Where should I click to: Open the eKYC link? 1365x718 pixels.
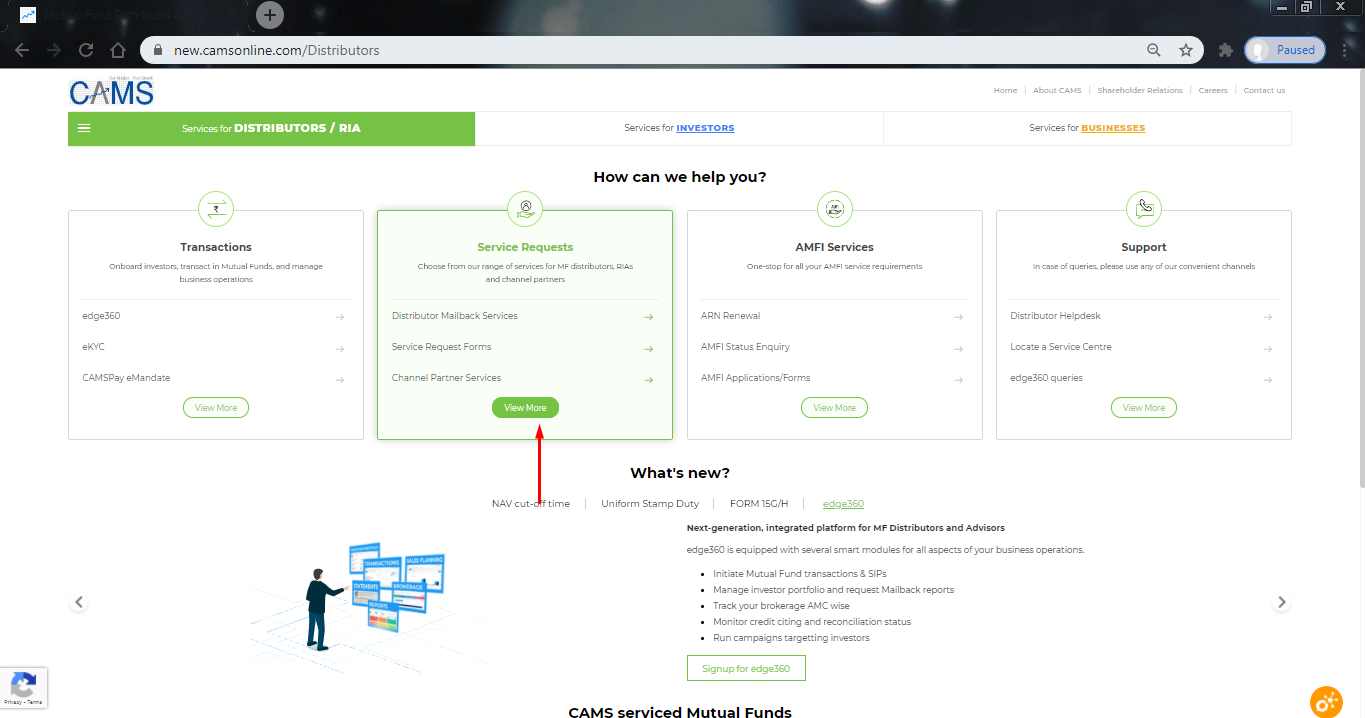tap(93, 347)
